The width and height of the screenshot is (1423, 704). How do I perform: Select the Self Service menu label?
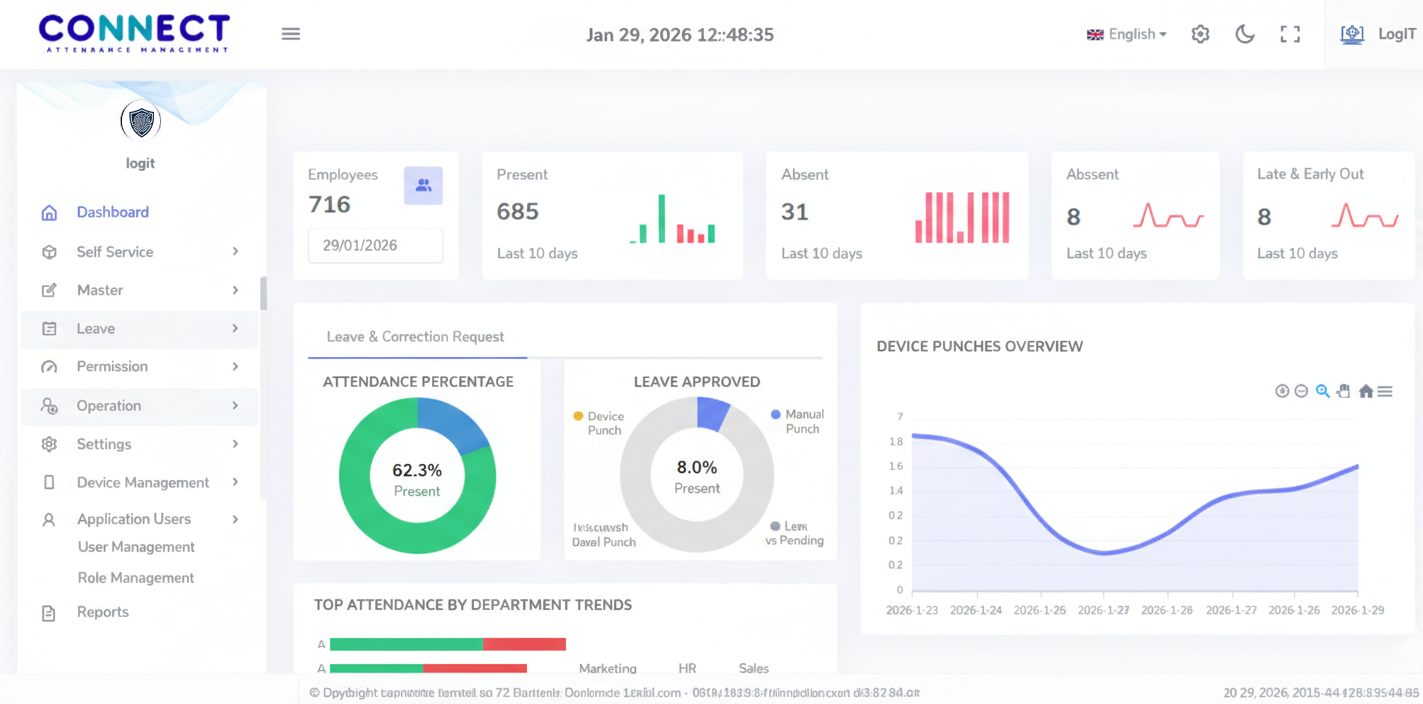[115, 252]
